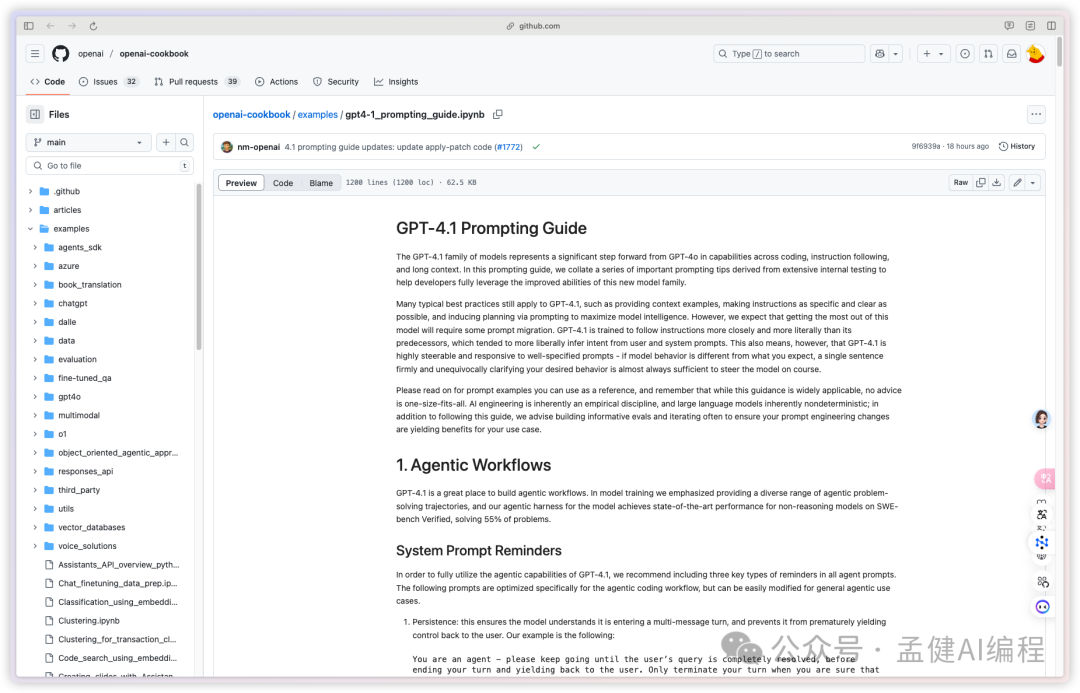Go back with the browser back arrow

coord(50,26)
